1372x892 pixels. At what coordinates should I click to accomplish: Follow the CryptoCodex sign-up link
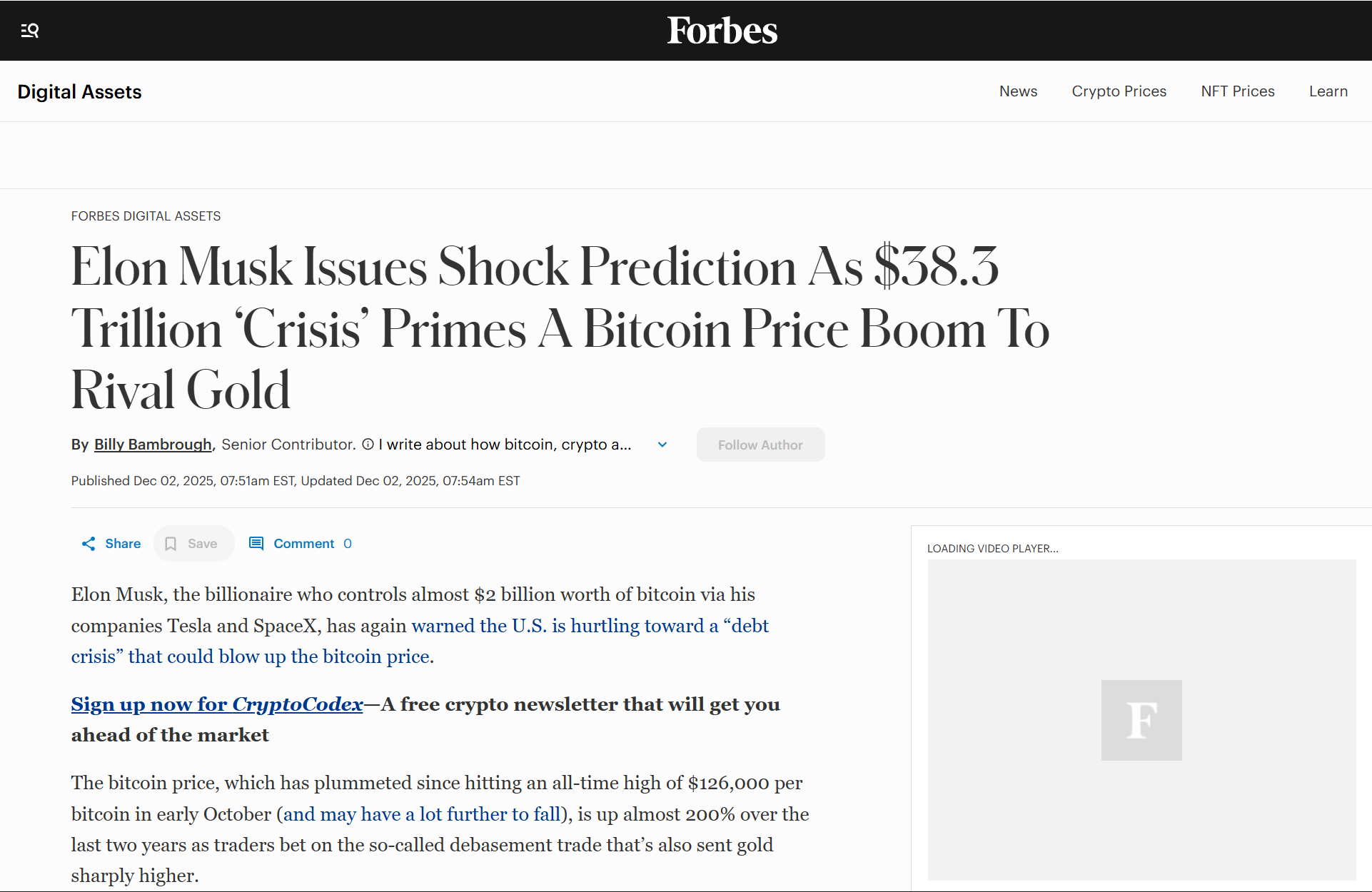[x=217, y=704]
